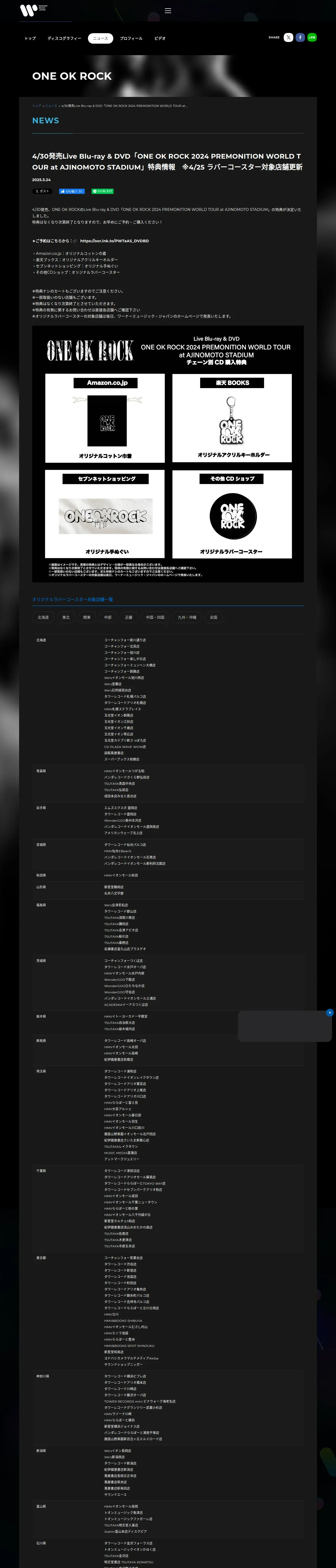This screenshot has height=1568, width=336.
Task: Click the 石川県 prefecture row label
Action: (41, 1544)
